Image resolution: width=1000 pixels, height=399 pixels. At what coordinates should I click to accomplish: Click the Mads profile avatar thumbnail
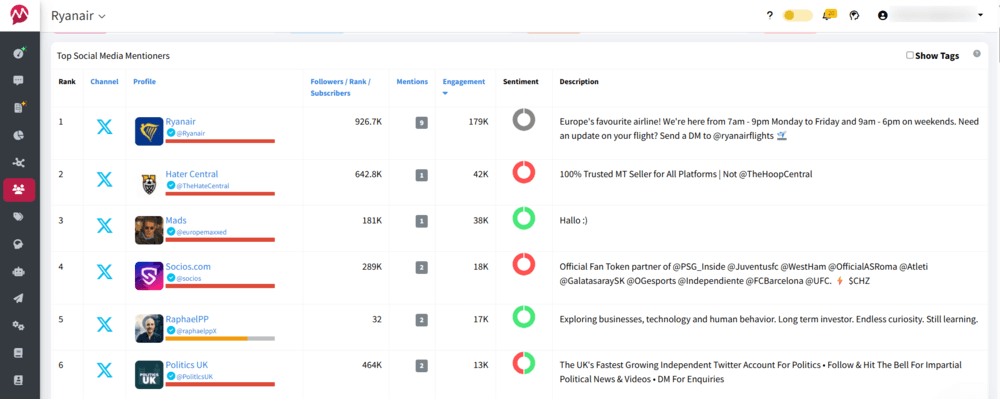pyautogui.click(x=149, y=230)
